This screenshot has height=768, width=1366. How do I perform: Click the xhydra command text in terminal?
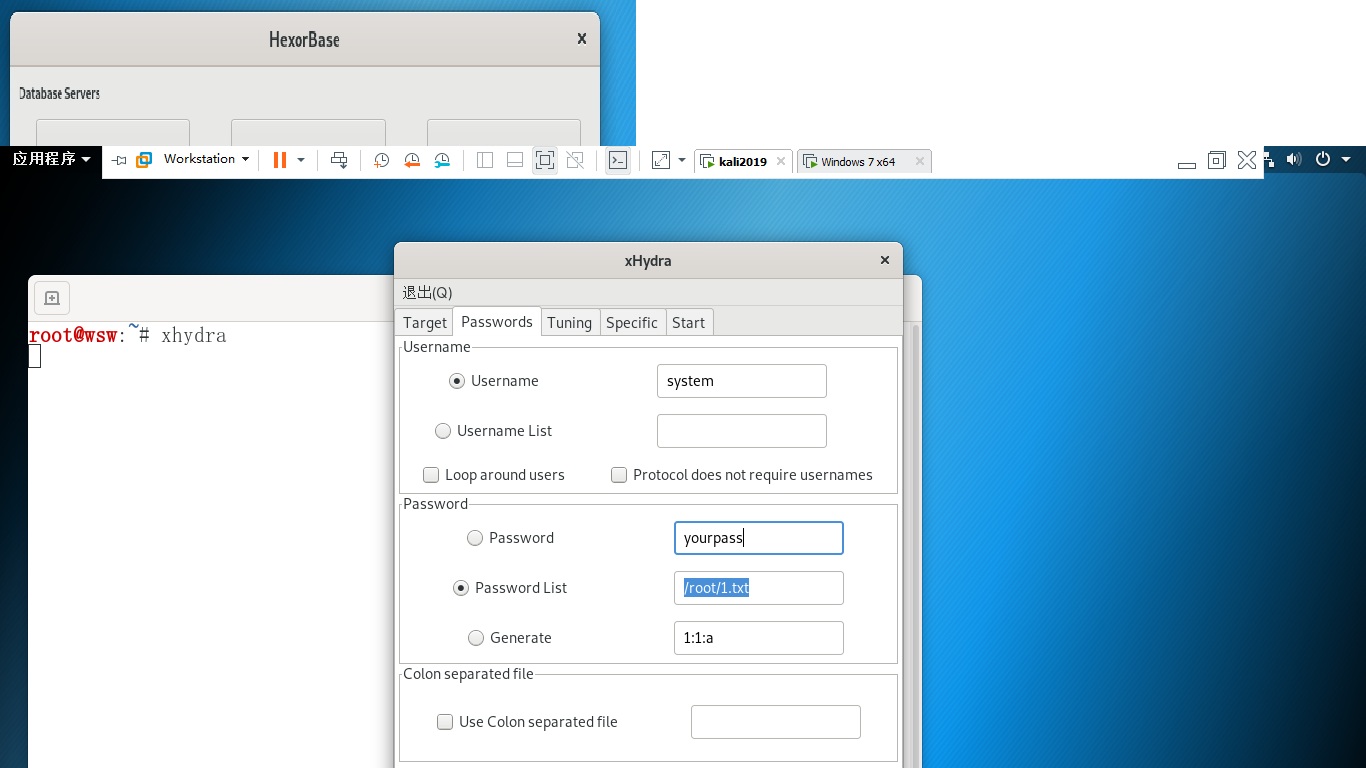pyautogui.click(x=194, y=336)
